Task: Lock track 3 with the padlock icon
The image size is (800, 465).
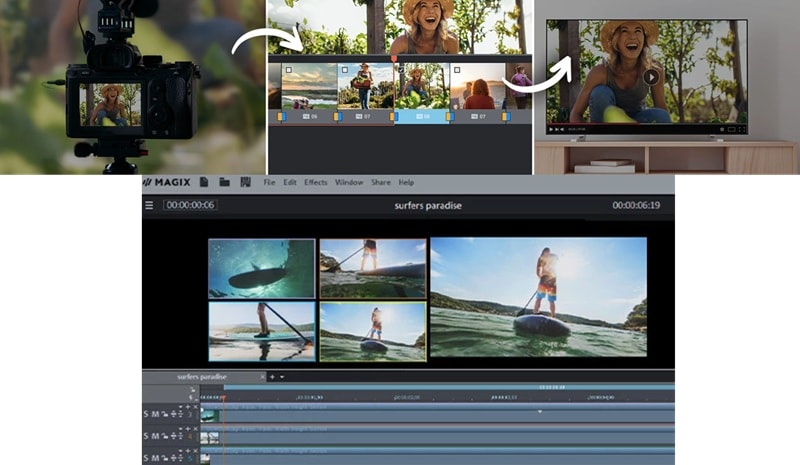Action: click(x=165, y=414)
